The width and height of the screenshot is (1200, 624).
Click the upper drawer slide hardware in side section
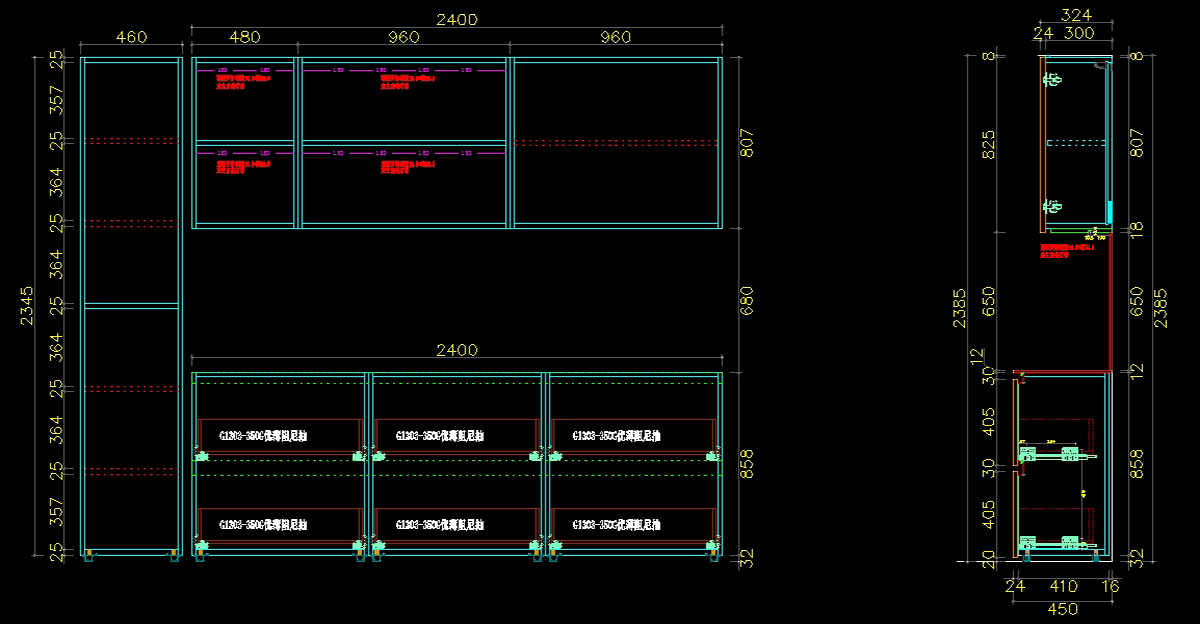click(1056, 455)
